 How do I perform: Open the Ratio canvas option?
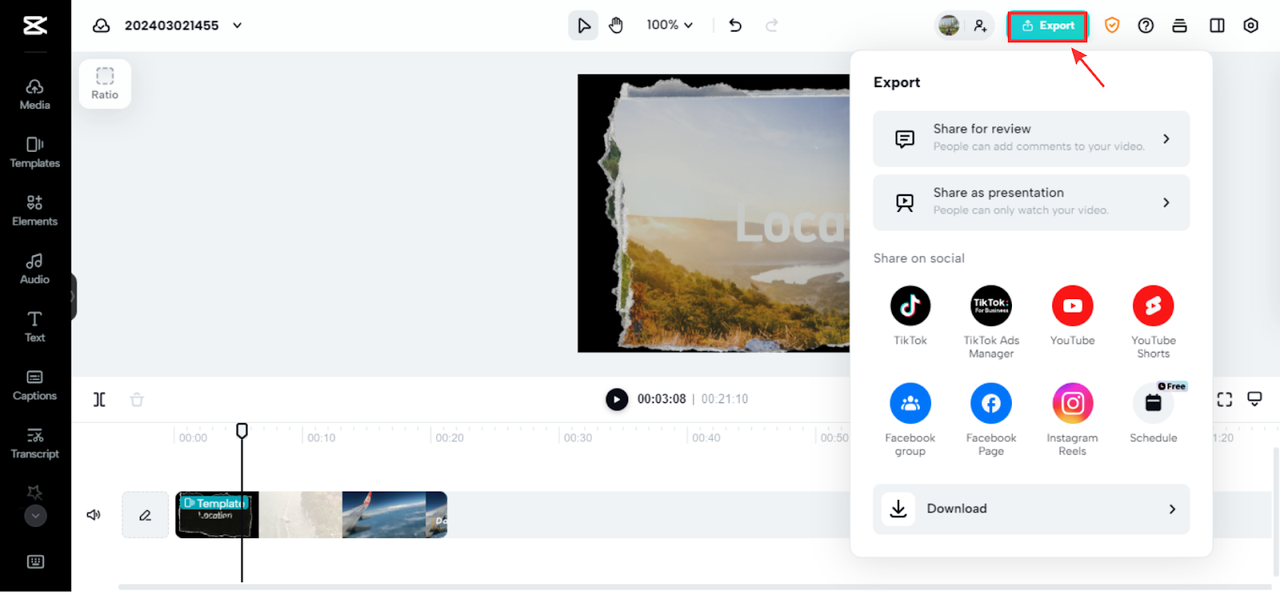(105, 84)
